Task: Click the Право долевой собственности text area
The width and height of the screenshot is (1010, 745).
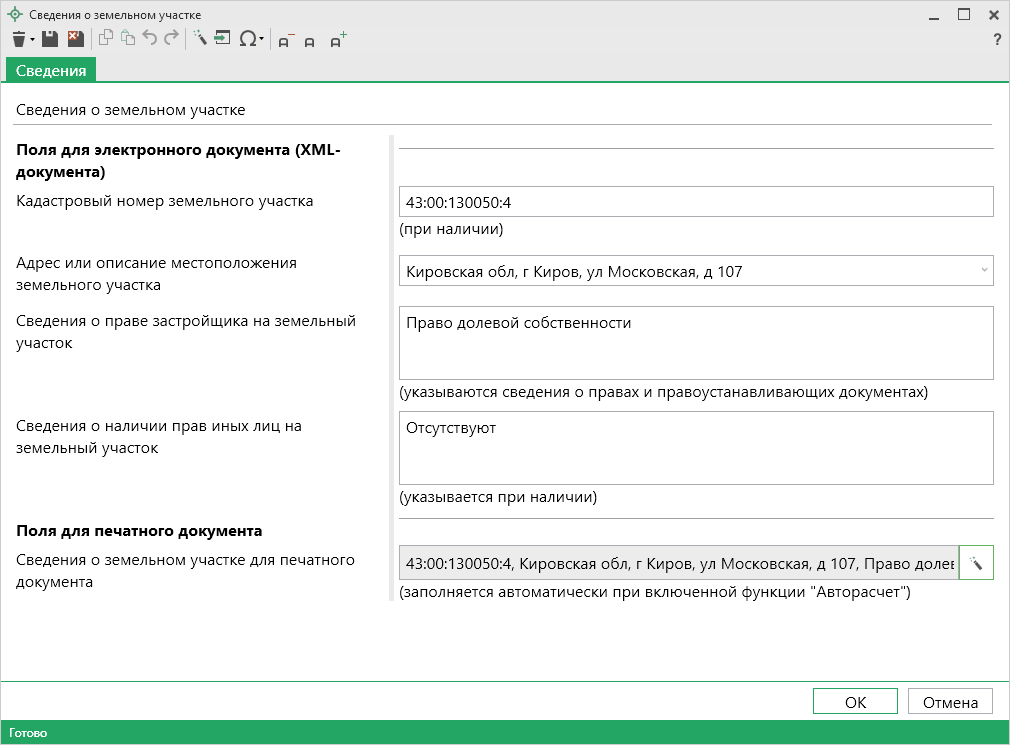Action: pos(695,343)
